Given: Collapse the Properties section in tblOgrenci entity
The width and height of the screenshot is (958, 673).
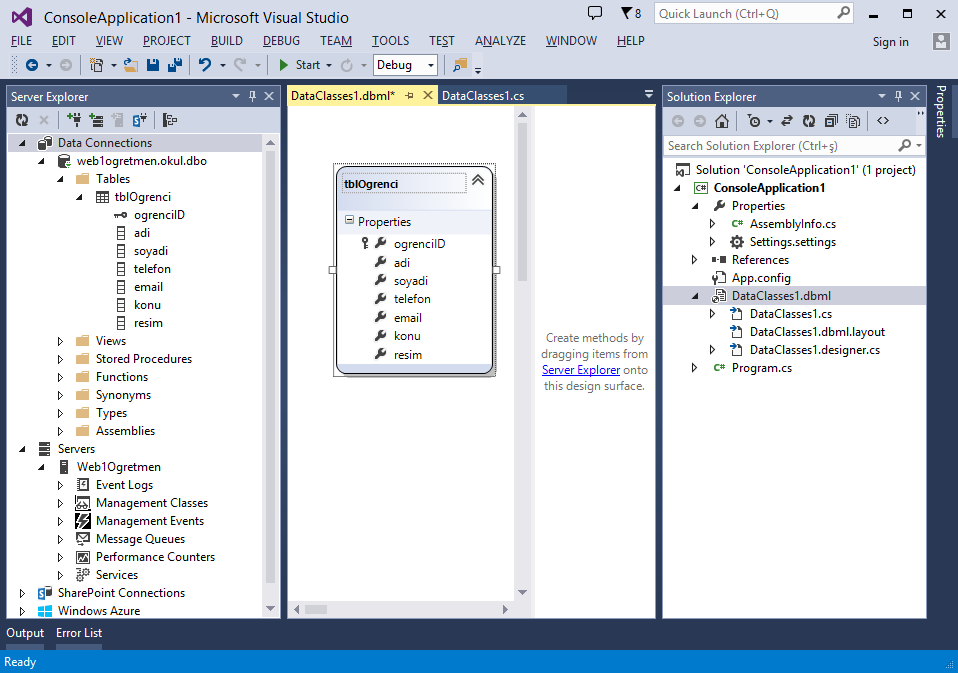Looking at the screenshot, I should click(x=349, y=220).
